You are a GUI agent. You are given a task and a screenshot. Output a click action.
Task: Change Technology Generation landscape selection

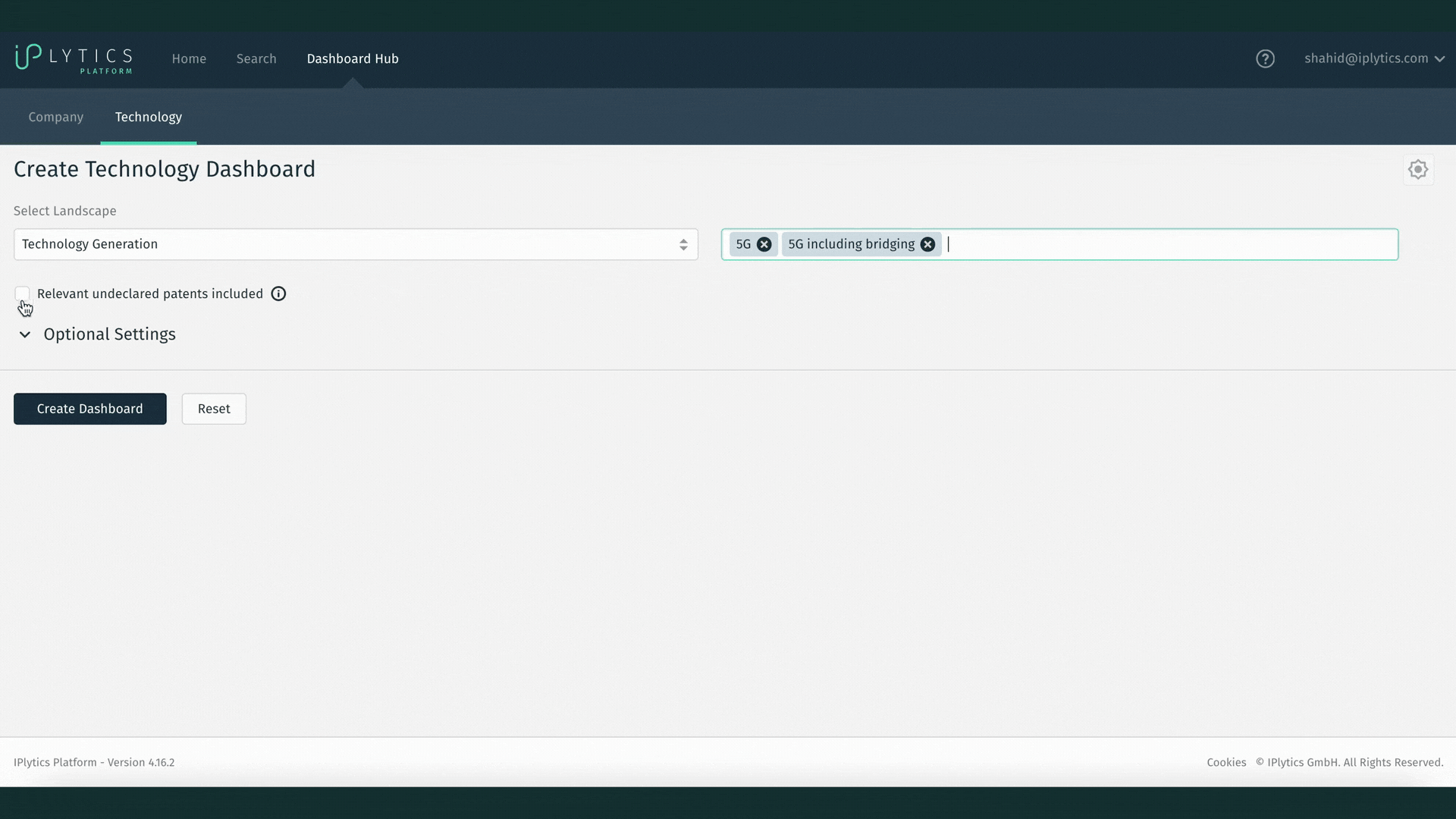click(355, 244)
